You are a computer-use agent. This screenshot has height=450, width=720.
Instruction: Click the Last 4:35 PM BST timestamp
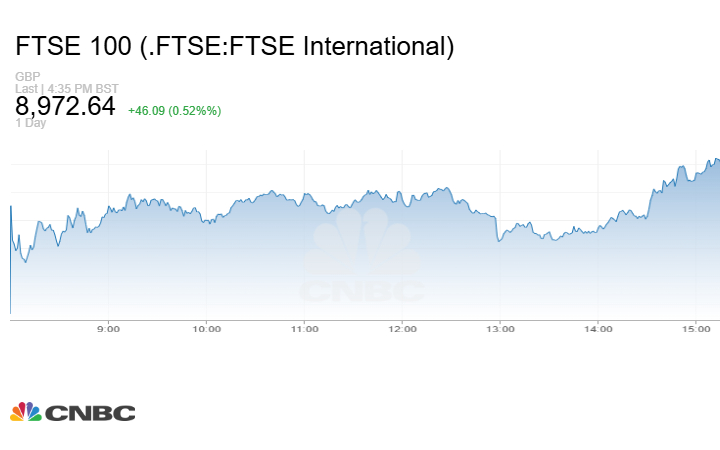click(x=66, y=88)
